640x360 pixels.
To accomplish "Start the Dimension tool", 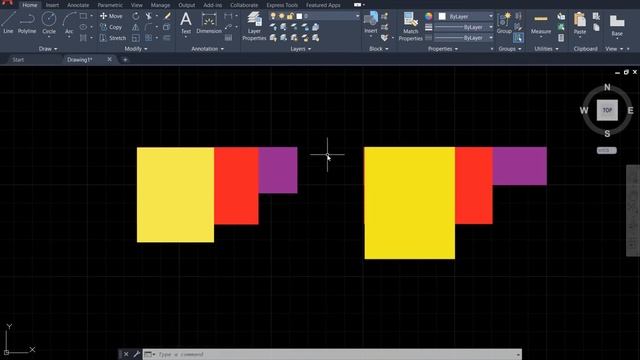I will [x=209, y=23].
